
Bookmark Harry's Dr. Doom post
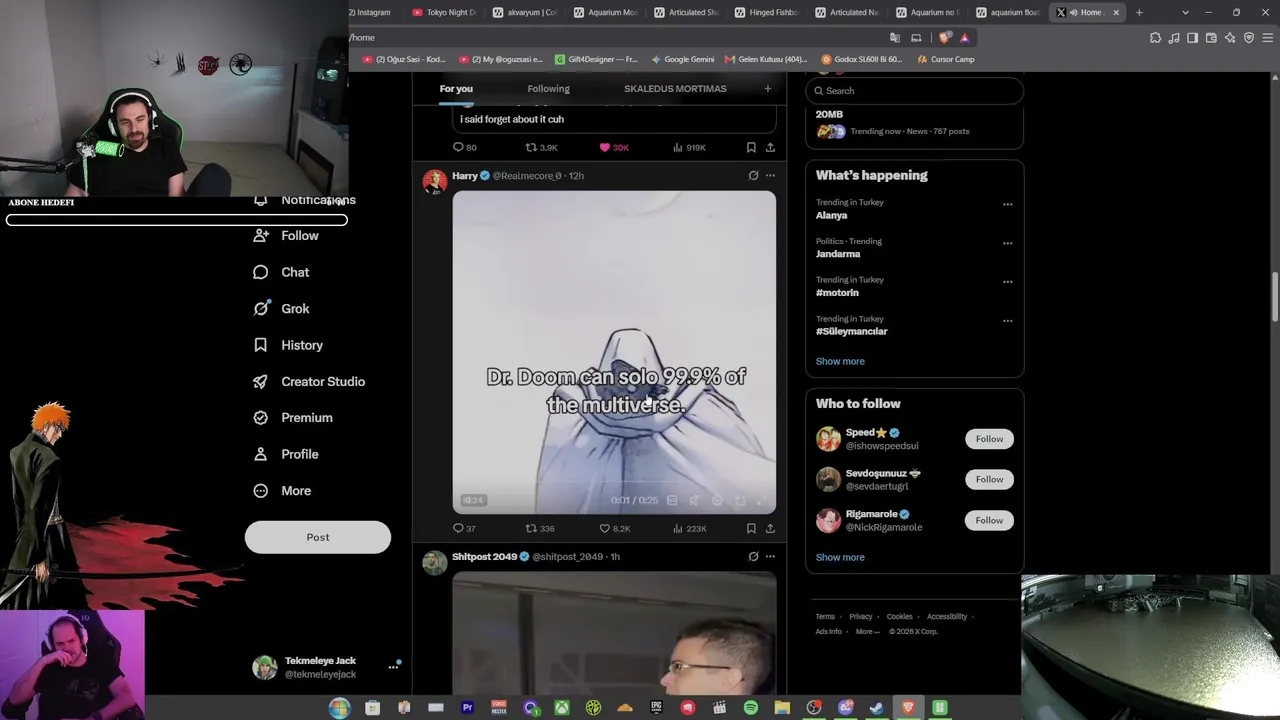(751, 528)
